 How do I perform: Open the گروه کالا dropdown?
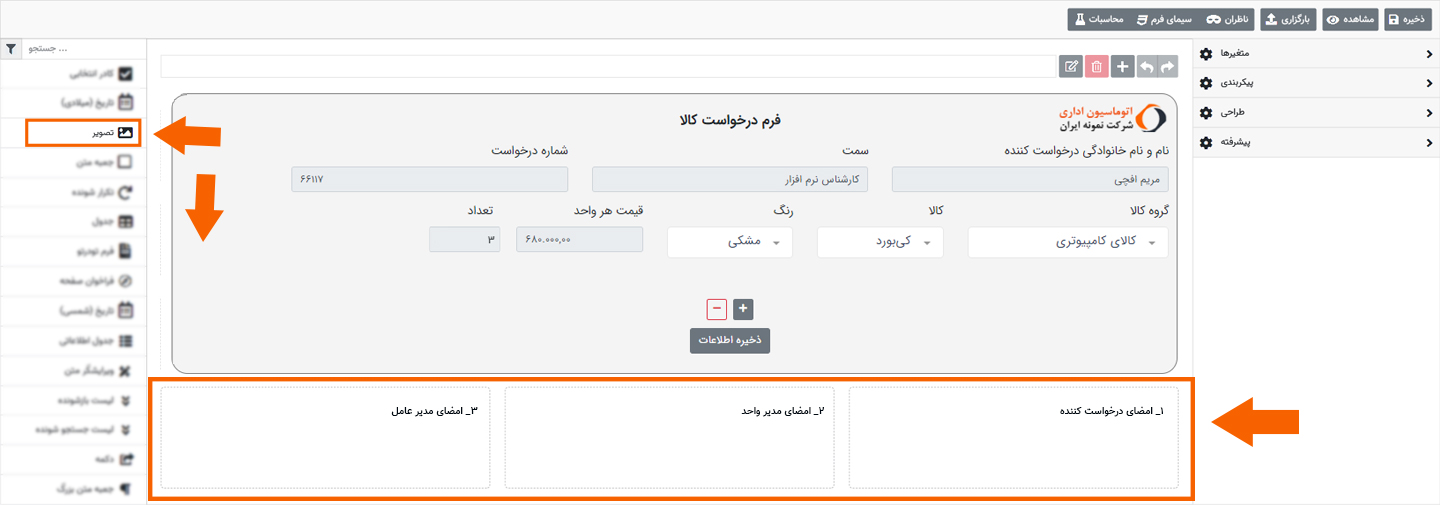pos(1067,242)
